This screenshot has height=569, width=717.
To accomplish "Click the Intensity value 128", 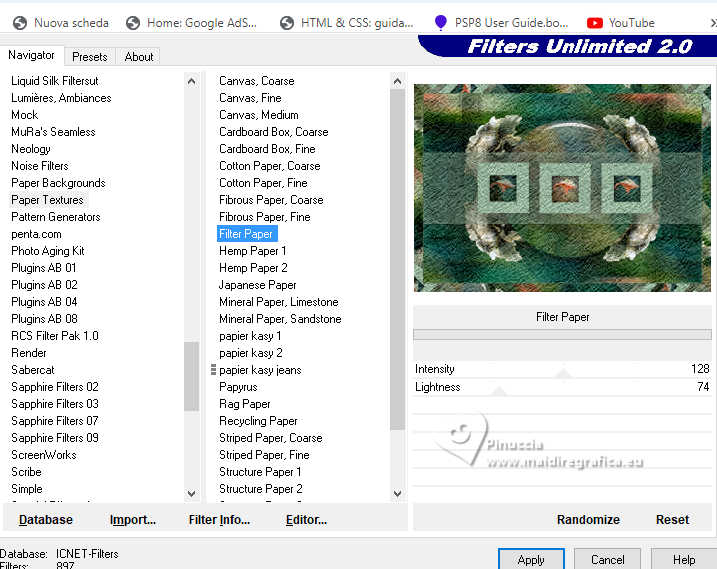I will pos(700,369).
